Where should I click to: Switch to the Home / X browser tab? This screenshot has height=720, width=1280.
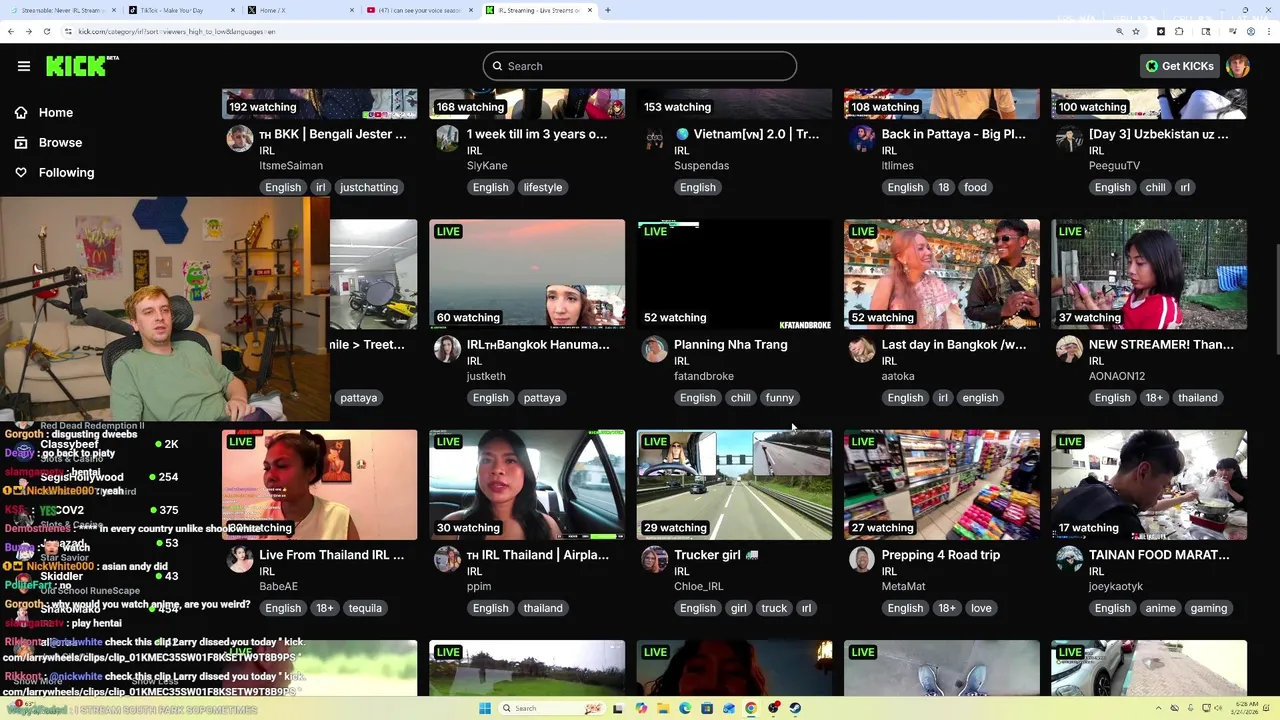tap(300, 10)
